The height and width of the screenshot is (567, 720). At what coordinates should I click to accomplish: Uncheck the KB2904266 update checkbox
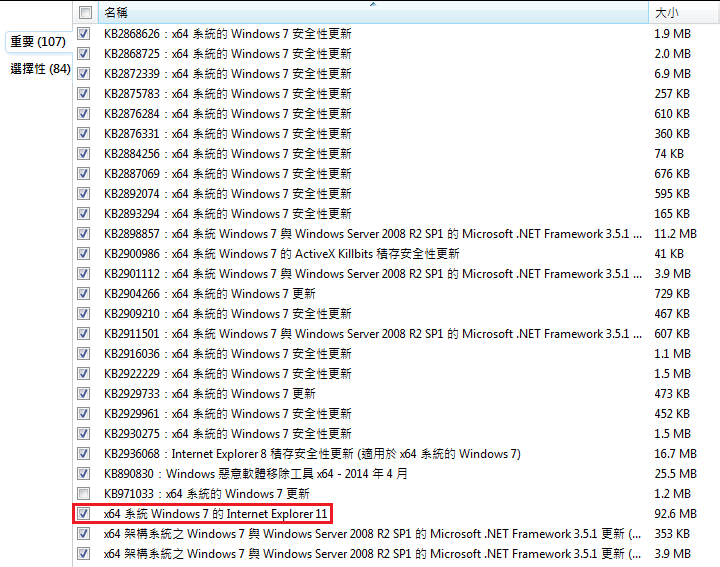pos(84,293)
